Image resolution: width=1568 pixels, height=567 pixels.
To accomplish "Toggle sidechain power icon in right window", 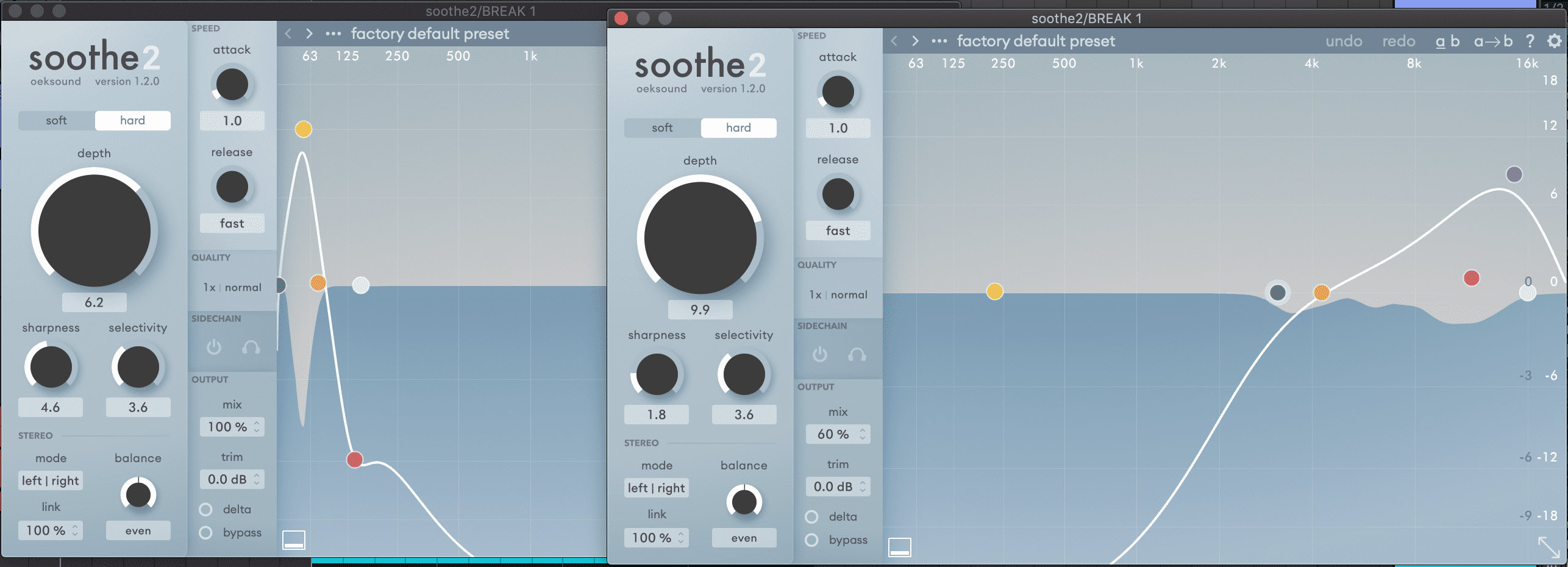I will click(819, 354).
